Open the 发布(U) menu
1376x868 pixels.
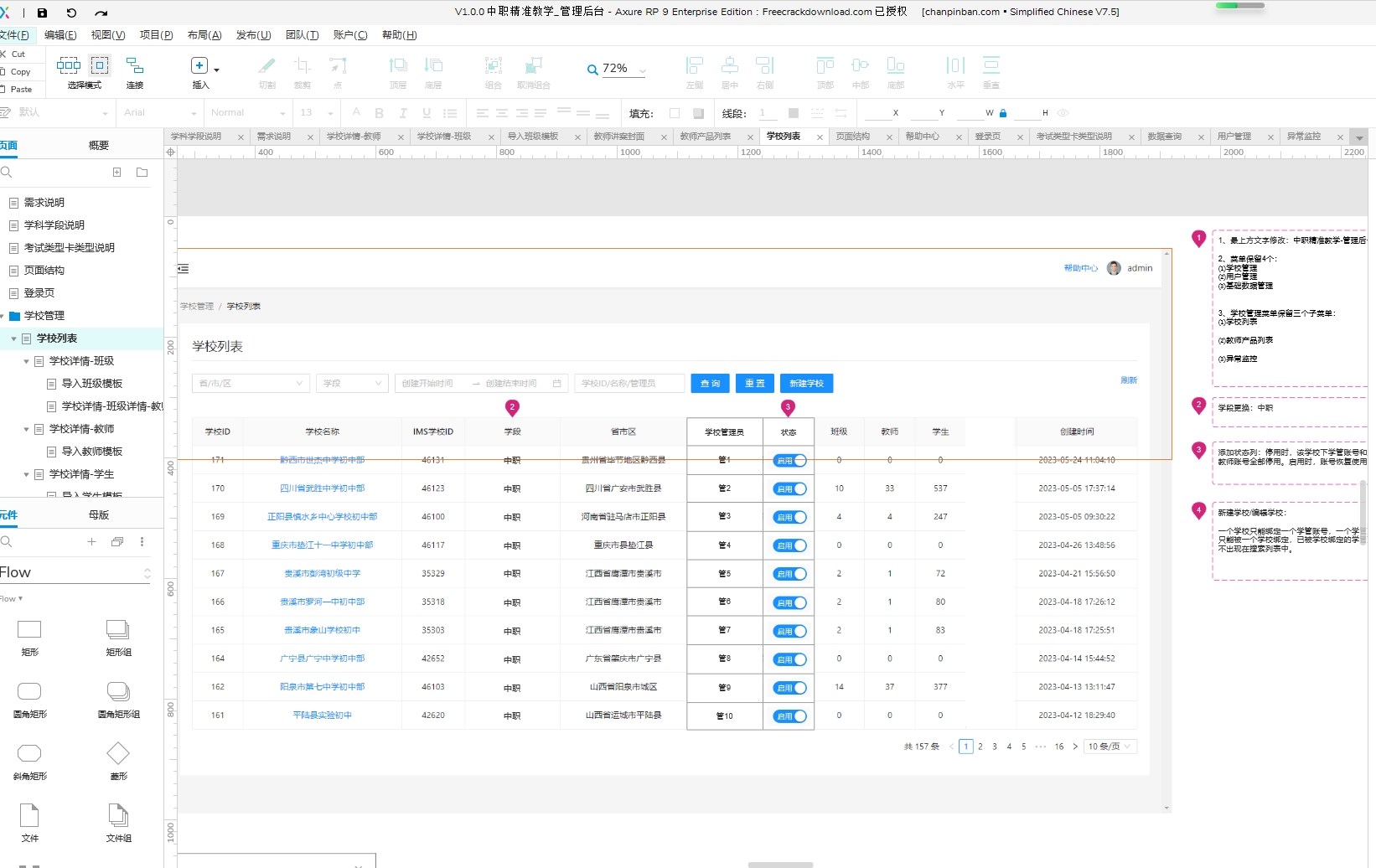pos(254,35)
